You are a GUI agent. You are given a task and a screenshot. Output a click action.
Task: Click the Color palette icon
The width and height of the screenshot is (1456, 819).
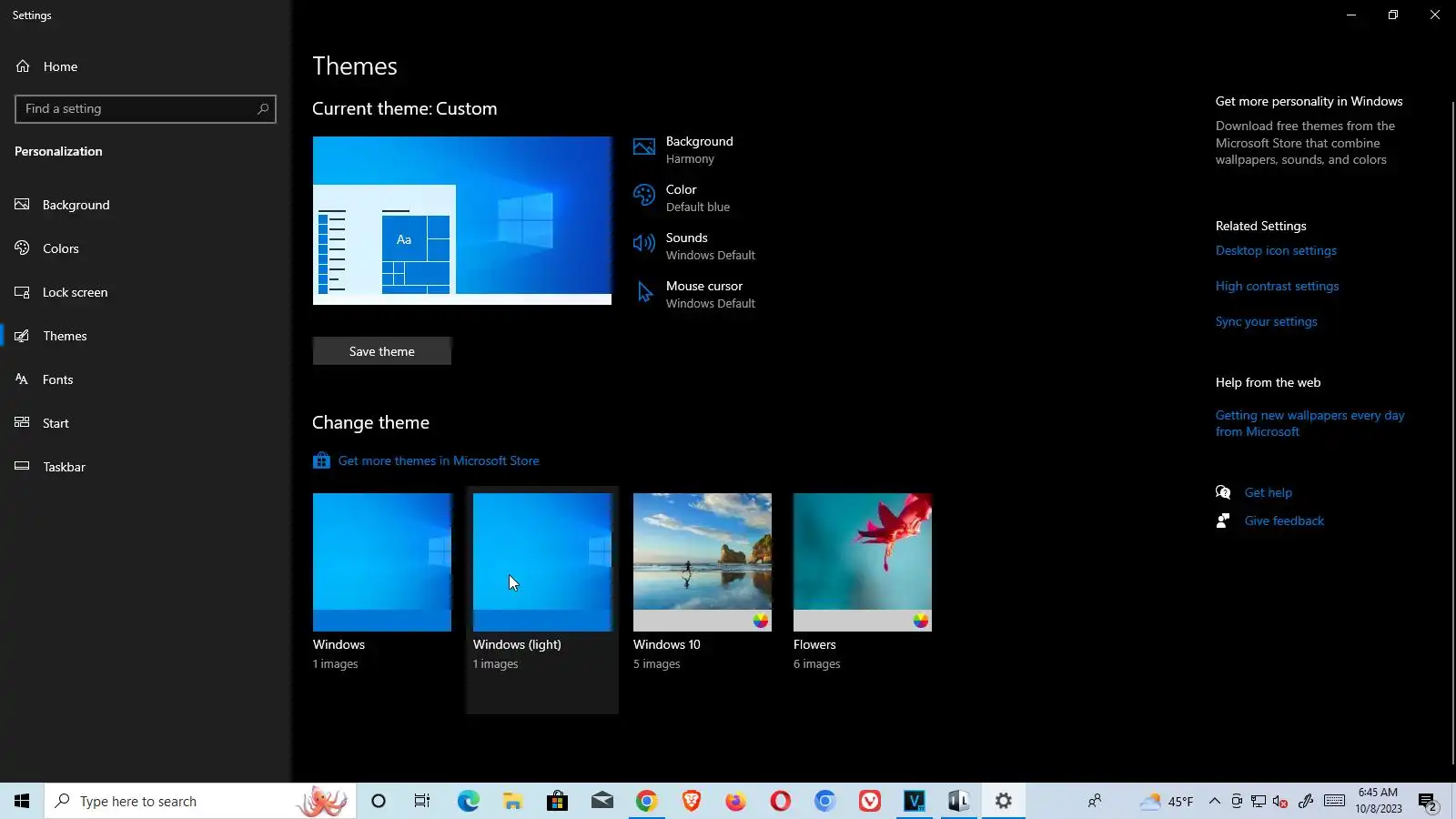point(644,195)
